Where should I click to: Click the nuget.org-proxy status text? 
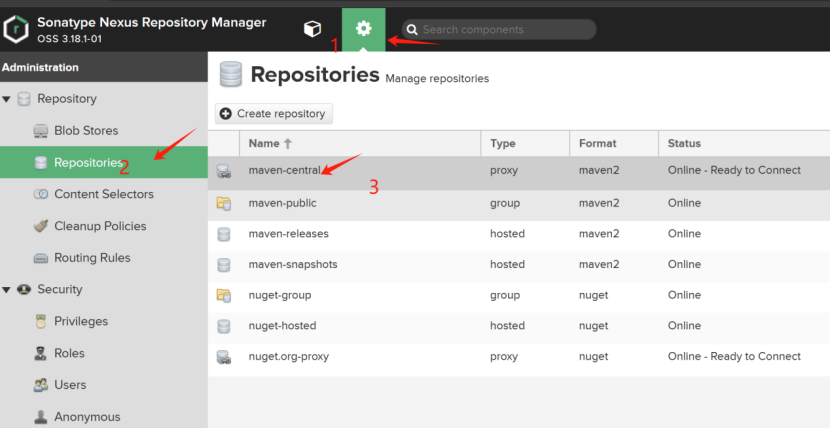[734, 357]
